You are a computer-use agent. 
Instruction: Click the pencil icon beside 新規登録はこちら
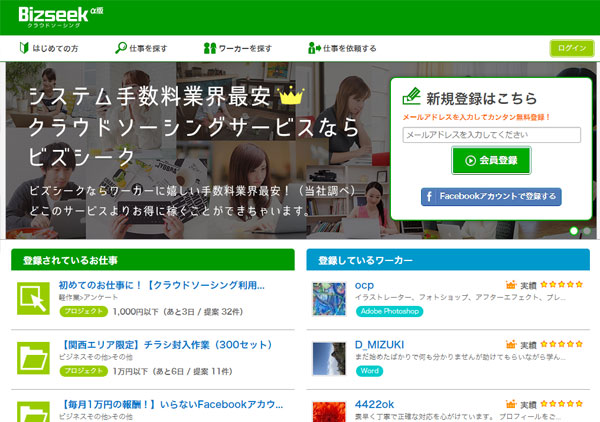[x=411, y=96]
